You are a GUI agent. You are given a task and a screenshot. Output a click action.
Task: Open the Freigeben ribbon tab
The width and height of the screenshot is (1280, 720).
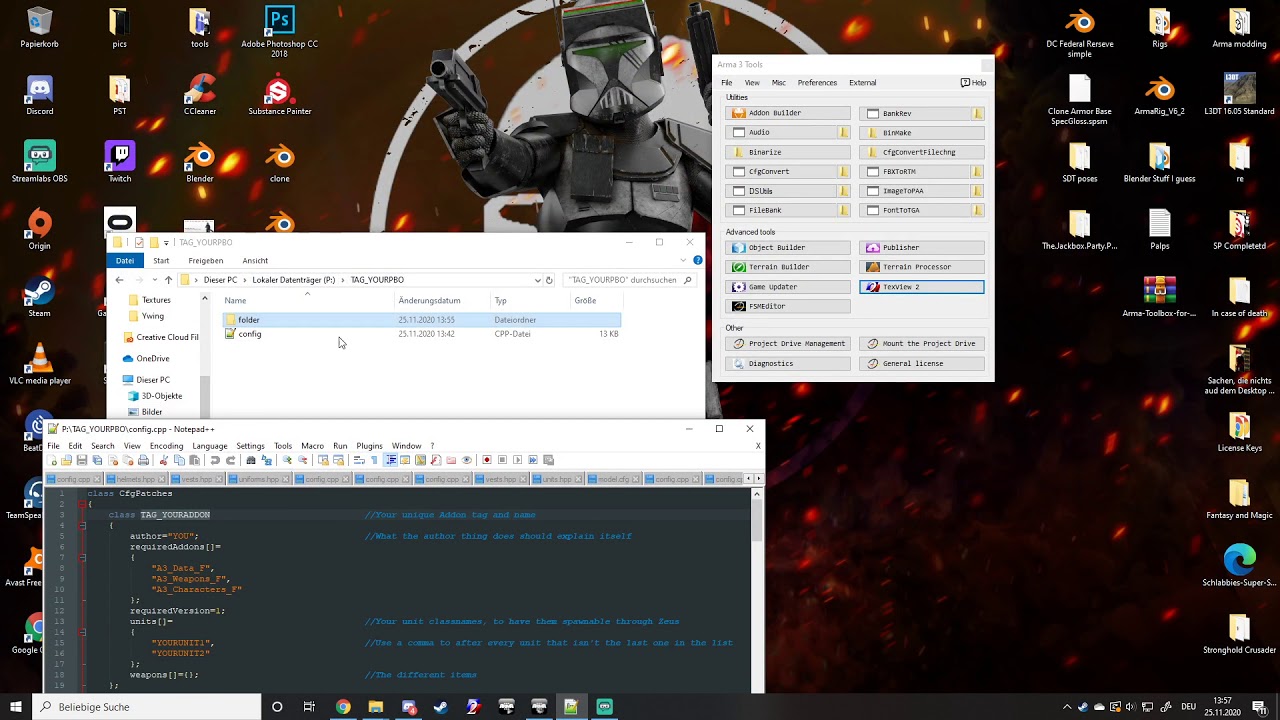tap(205, 260)
